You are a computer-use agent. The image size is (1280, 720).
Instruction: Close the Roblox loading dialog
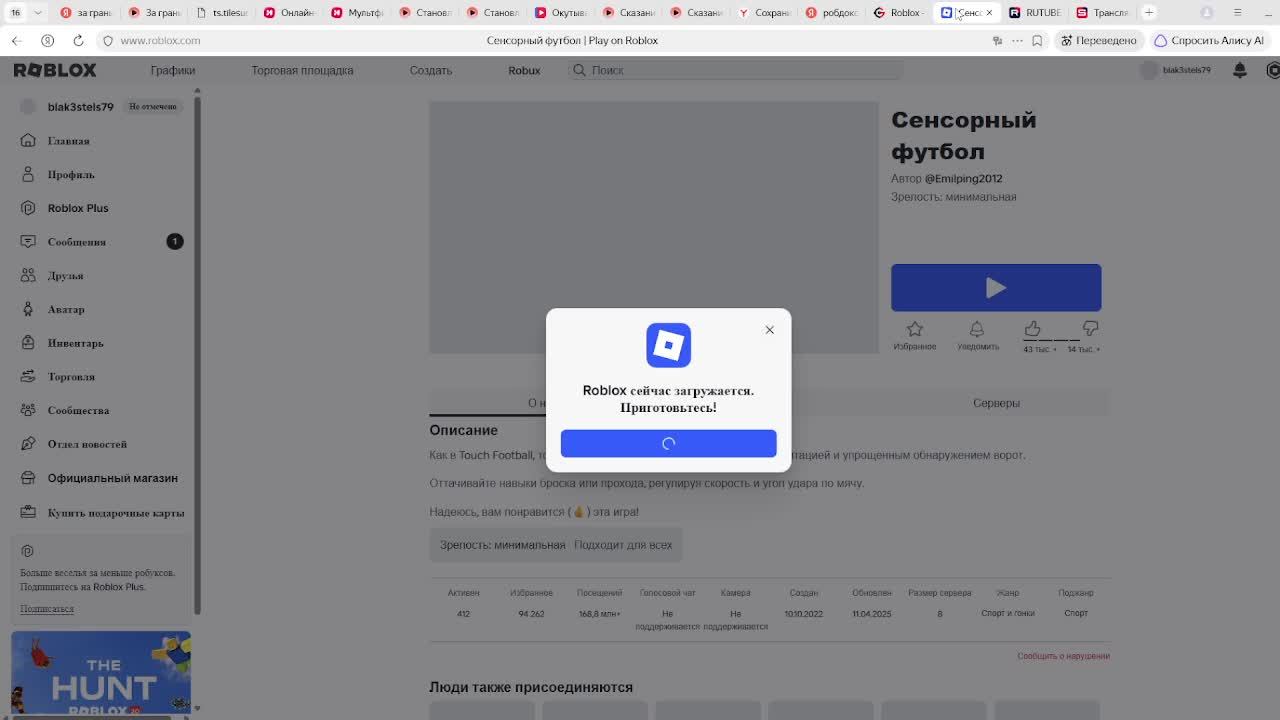coord(769,330)
